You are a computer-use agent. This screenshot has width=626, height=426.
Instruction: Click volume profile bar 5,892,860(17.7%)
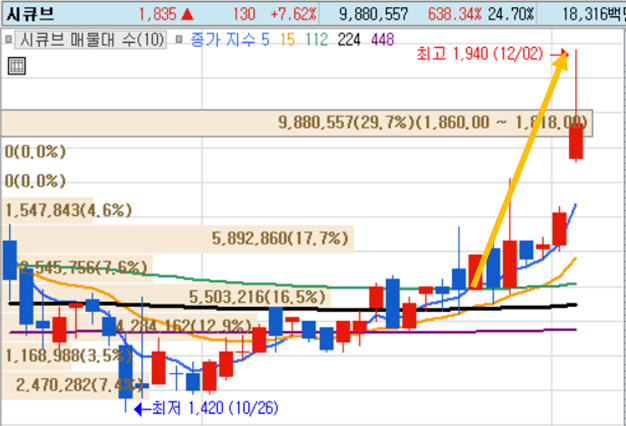[x=178, y=239]
